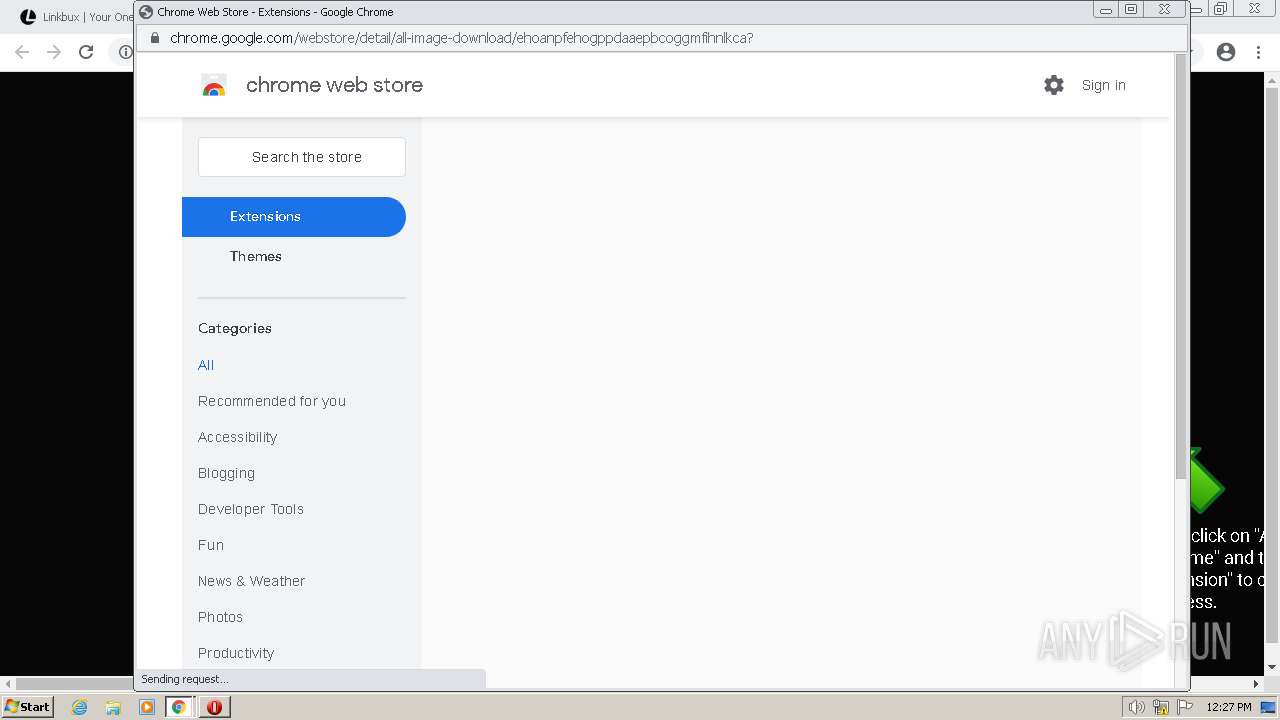Open the News & Weather category
This screenshot has height=720, width=1280.
pos(251,581)
